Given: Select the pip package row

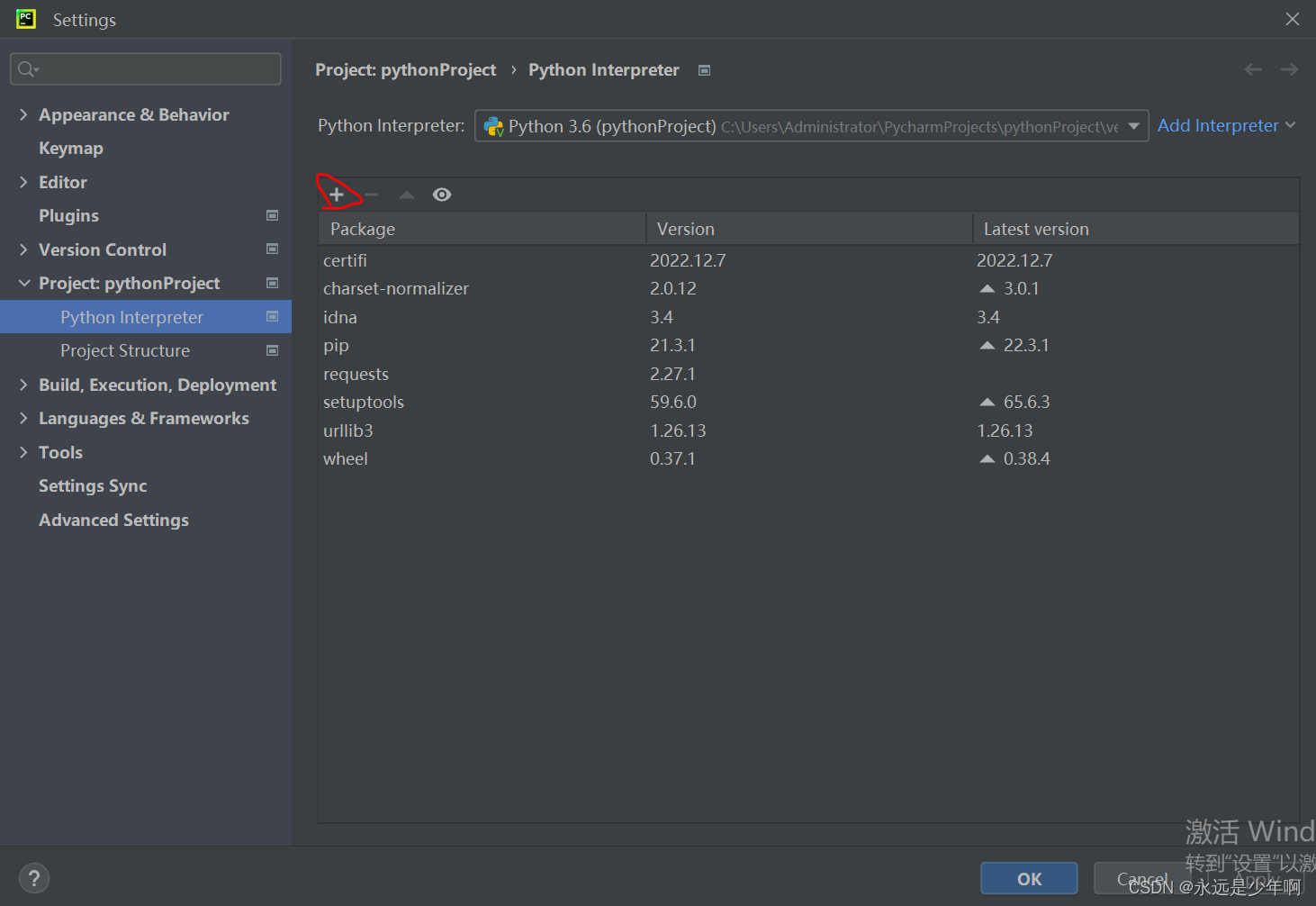Looking at the screenshot, I should [x=808, y=345].
